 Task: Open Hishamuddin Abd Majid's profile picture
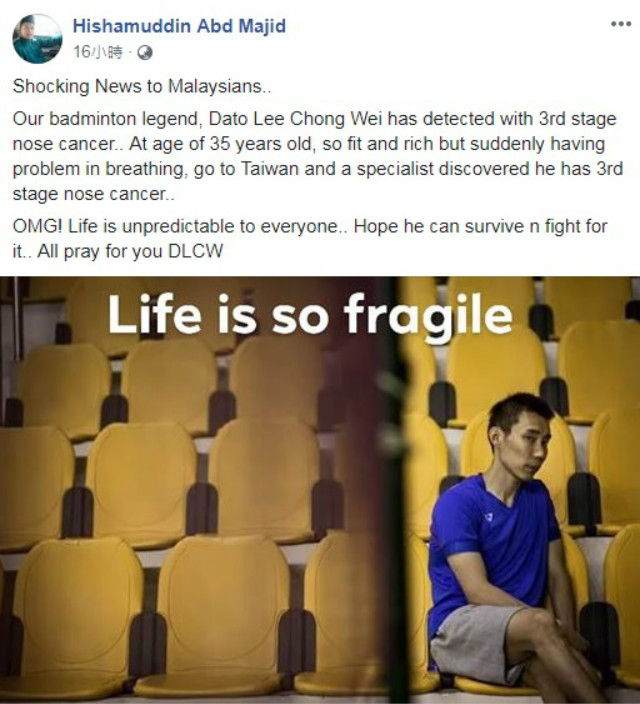tap(37, 39)
